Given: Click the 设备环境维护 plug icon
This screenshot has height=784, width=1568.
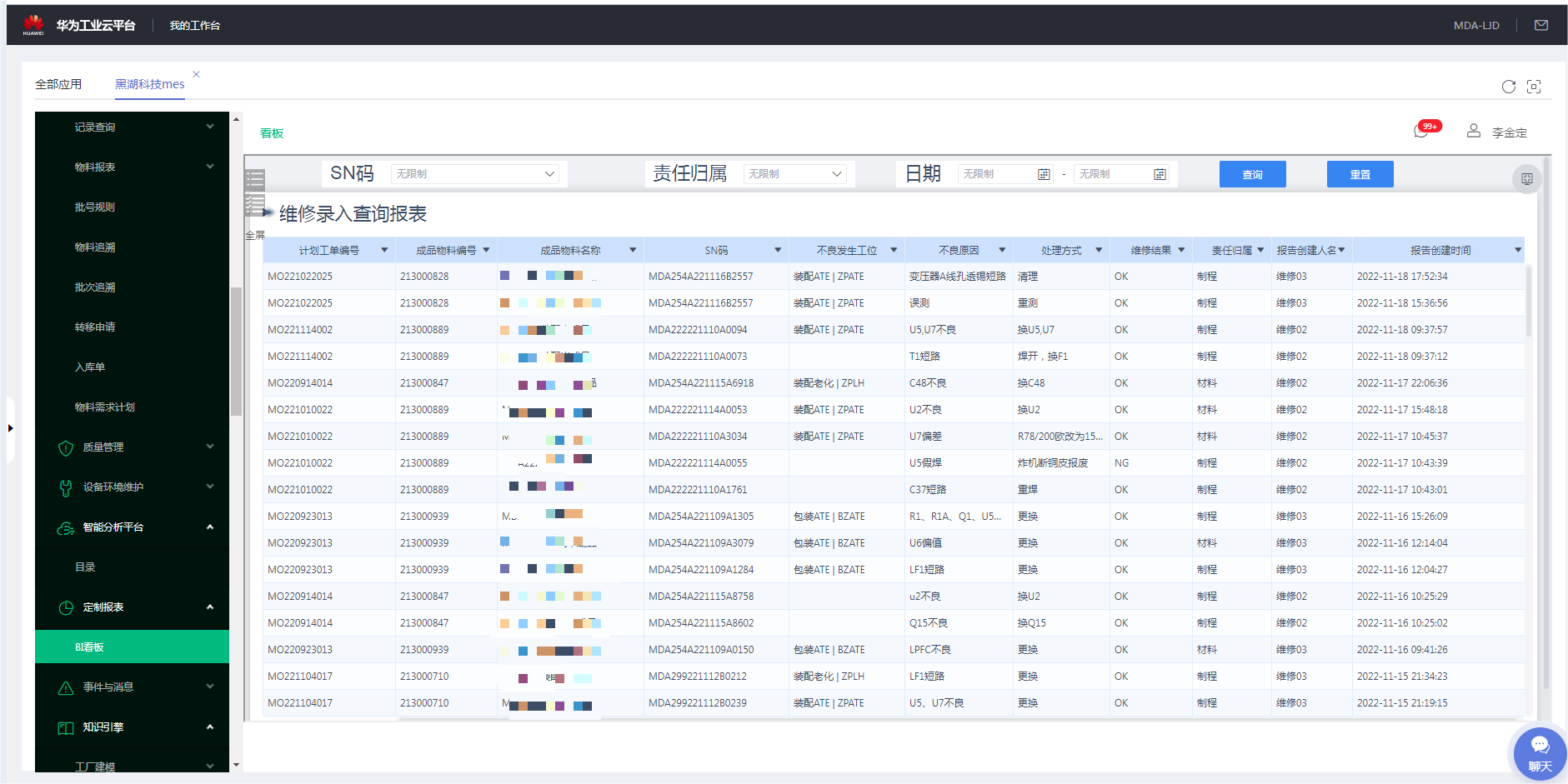Looking at the screenshot, I should tap(66, 487).
